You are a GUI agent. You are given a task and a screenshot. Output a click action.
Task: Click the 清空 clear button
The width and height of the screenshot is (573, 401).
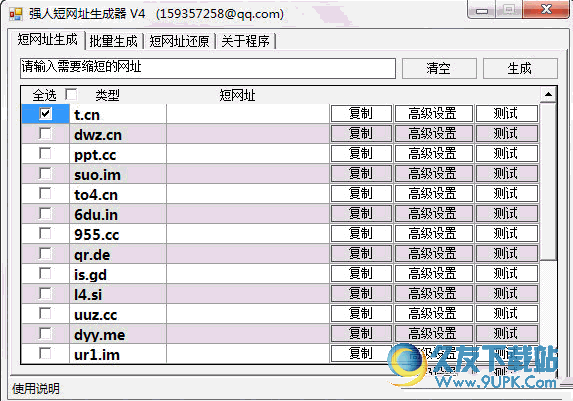(x=439, y=68)
